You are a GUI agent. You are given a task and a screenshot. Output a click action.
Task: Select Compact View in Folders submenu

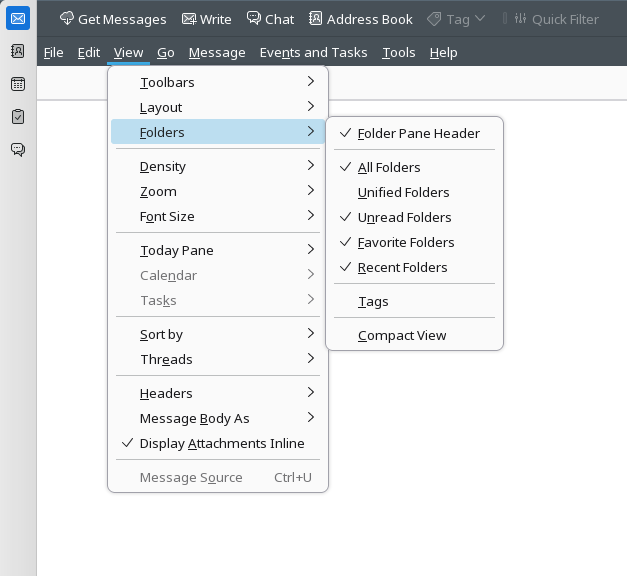pos(402,335)
